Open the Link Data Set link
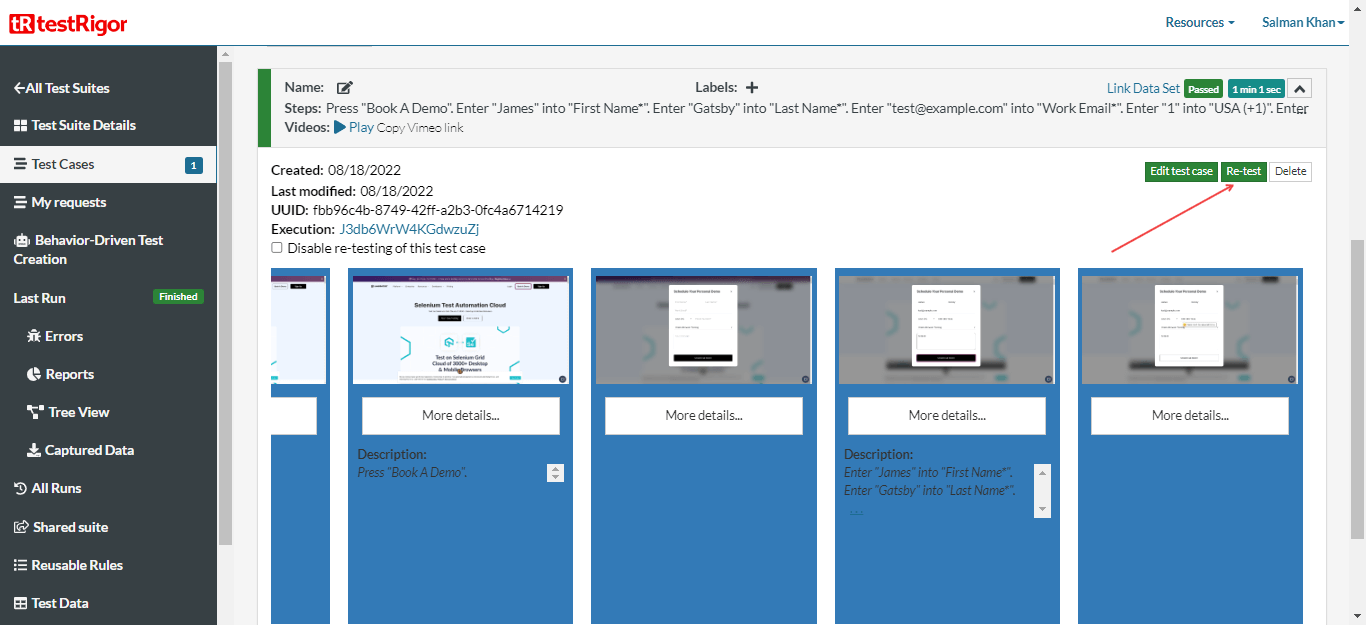This screenshot has width=1366, height=625. pos(1143,88)
